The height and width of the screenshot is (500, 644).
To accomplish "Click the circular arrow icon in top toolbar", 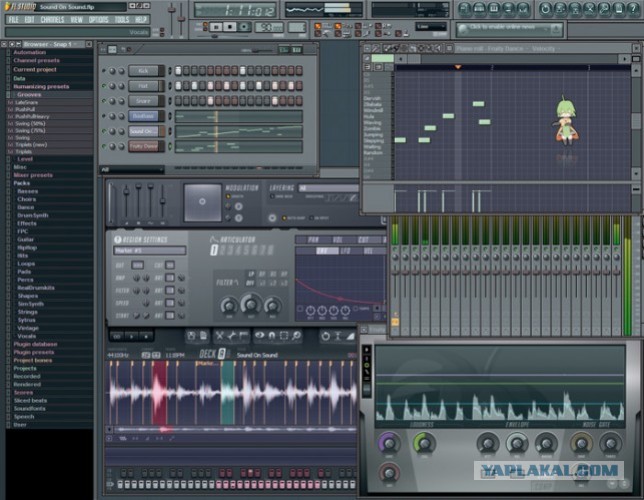I will coord(545,9).
